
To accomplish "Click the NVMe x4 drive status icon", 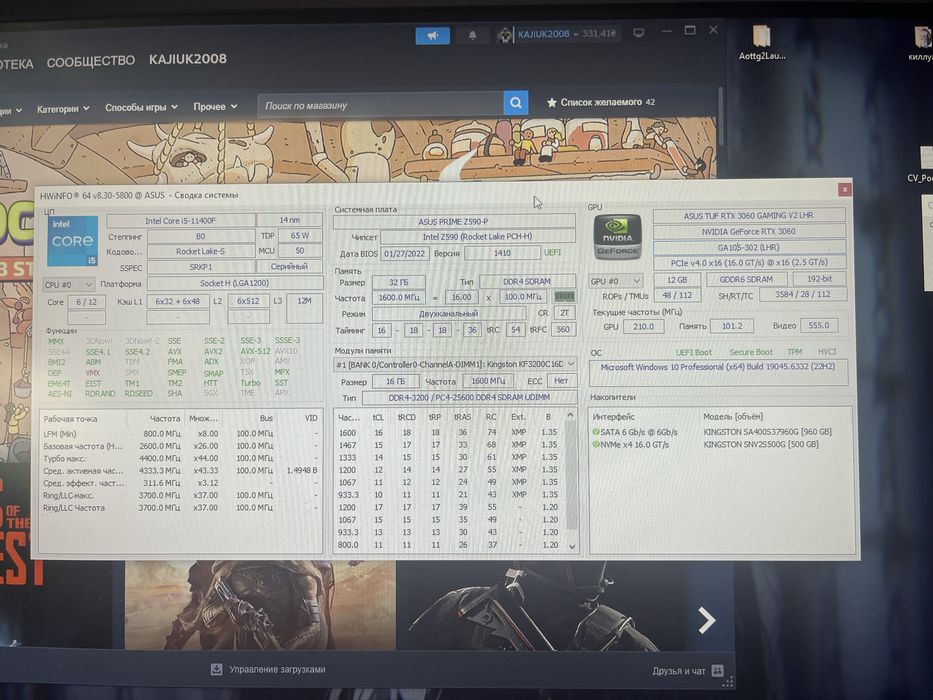I will tap(596, 444).
